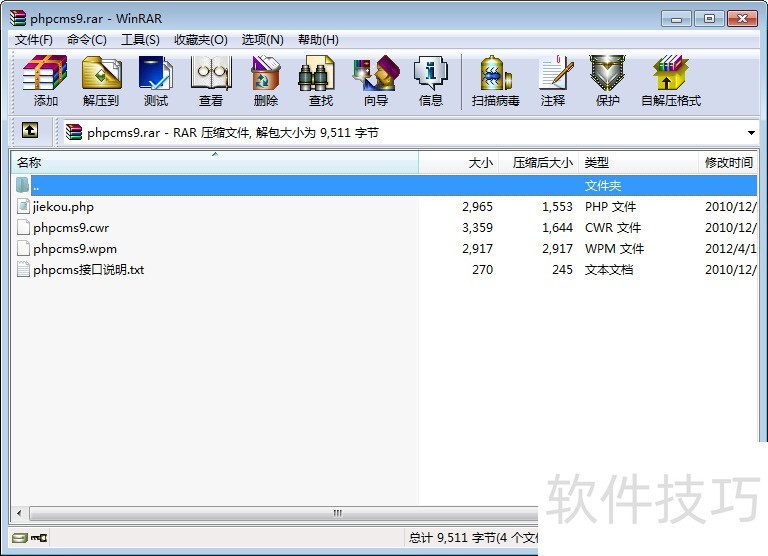Open the 选项(N) menu
This screenshot has height=556, width=768.
(263, 40)
